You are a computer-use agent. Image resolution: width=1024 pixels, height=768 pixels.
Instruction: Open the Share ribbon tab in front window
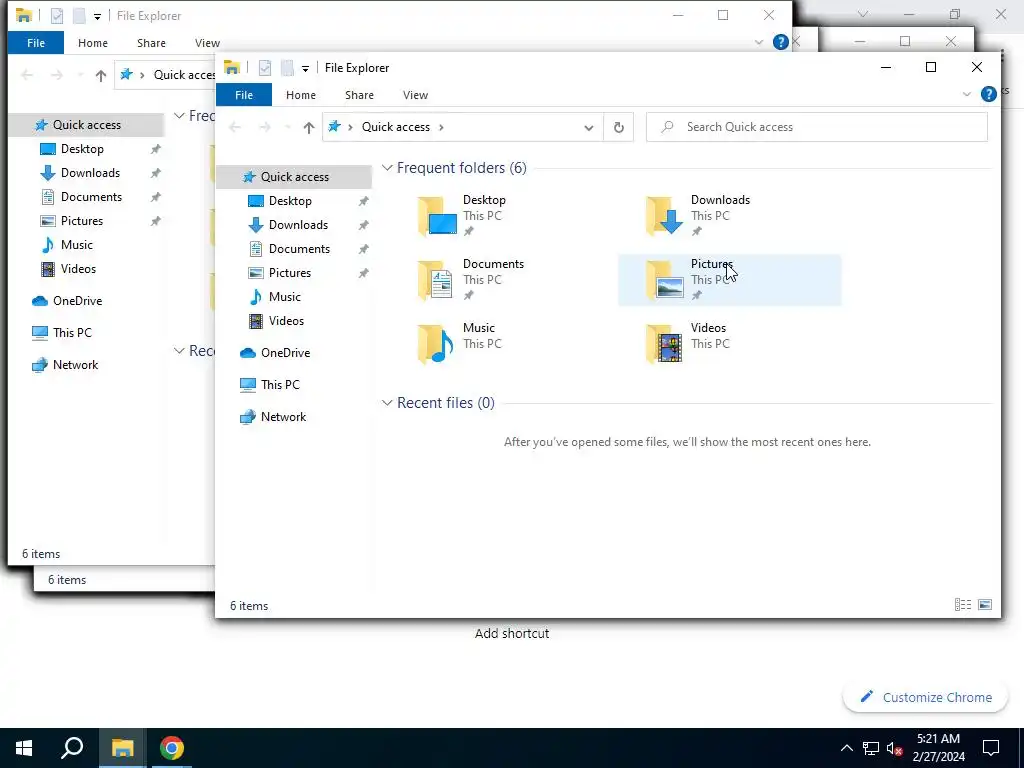359,95
